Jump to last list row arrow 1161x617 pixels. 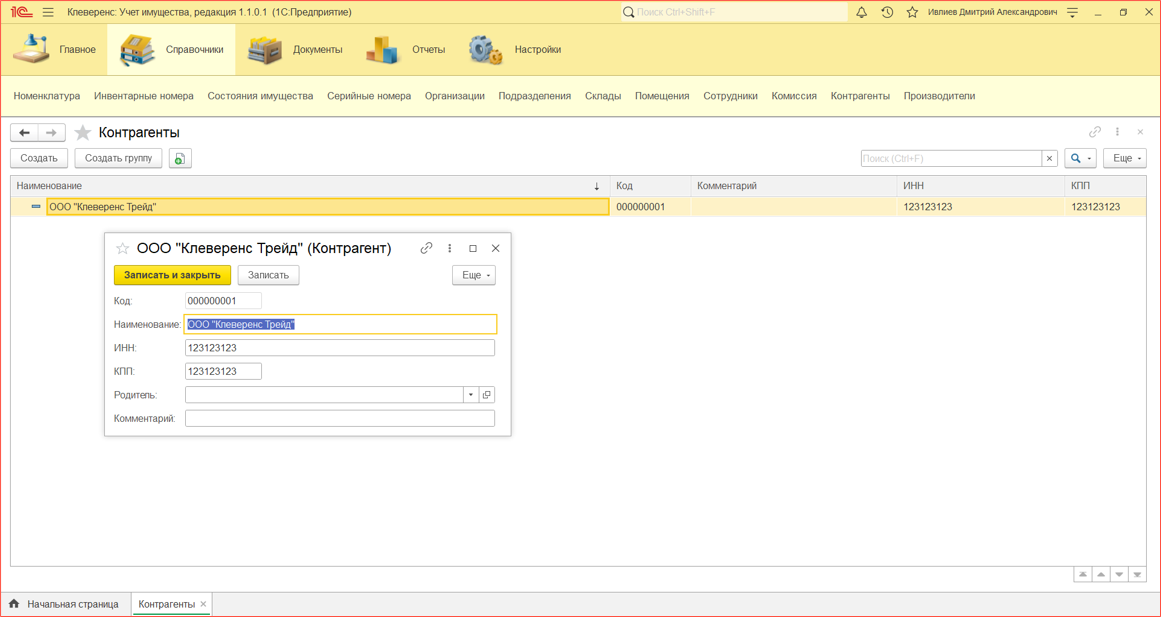coord(1137,574)
